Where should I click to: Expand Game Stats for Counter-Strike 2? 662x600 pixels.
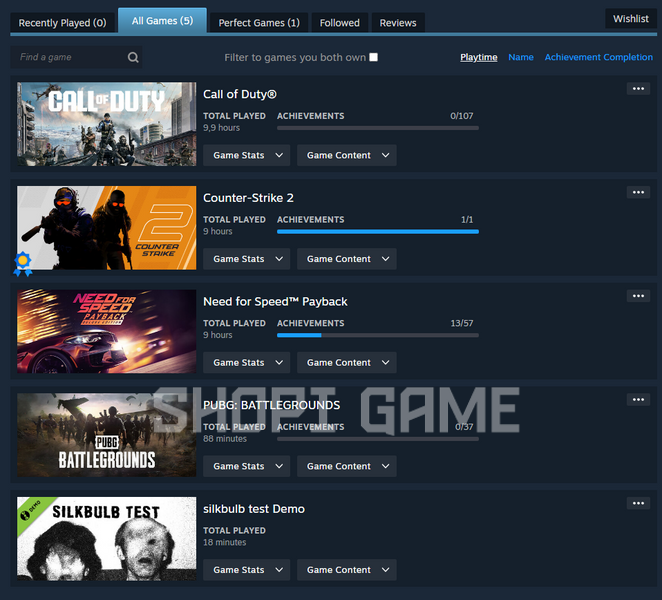pyautogui.click(x=247, y=259)
